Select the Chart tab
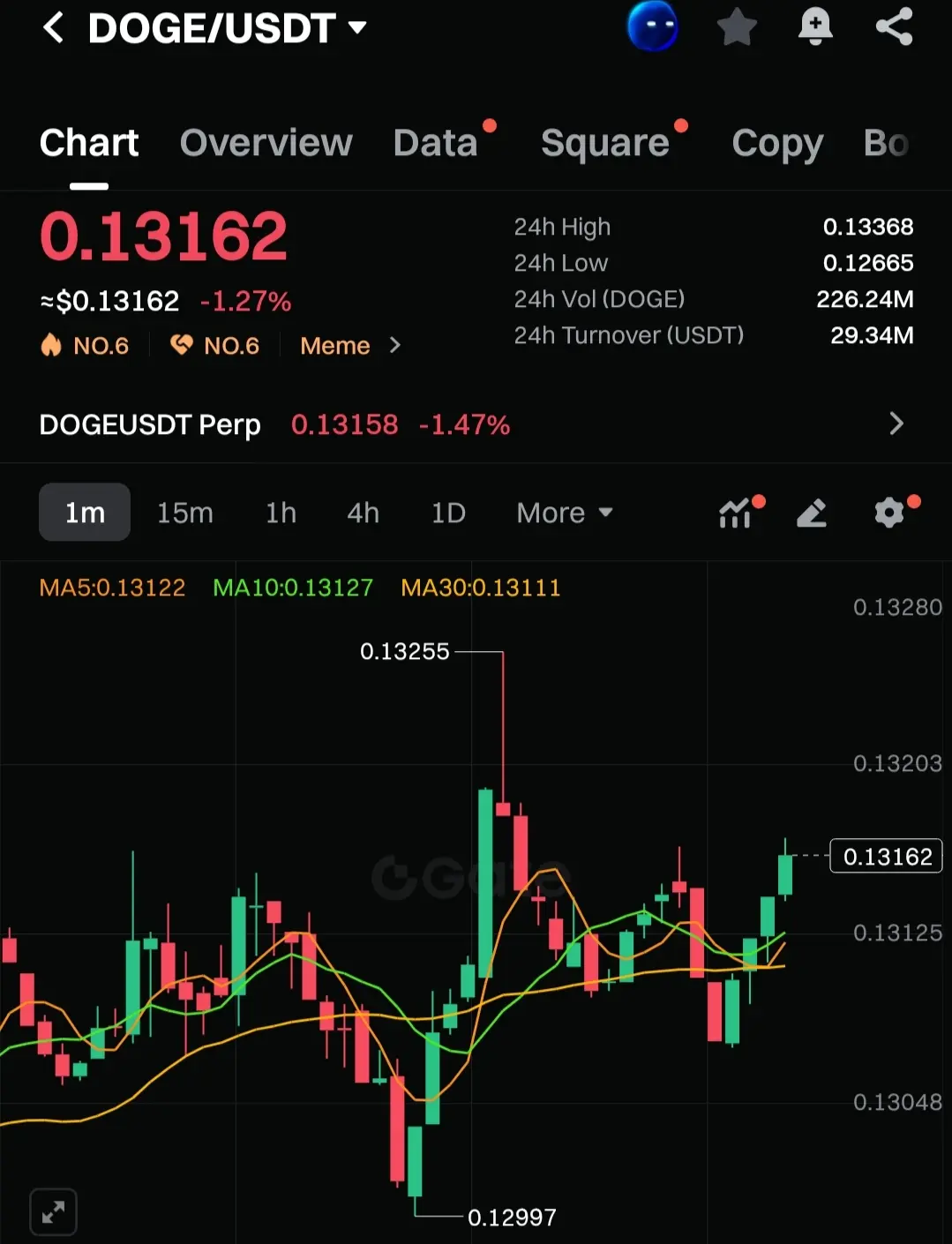The height and width of the screenshot is (1244, 952). coord(89,143)
